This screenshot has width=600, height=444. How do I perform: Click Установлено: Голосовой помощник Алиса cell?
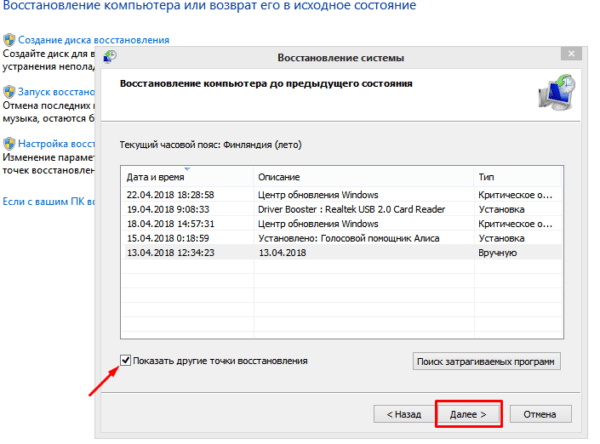coord(349,238)
